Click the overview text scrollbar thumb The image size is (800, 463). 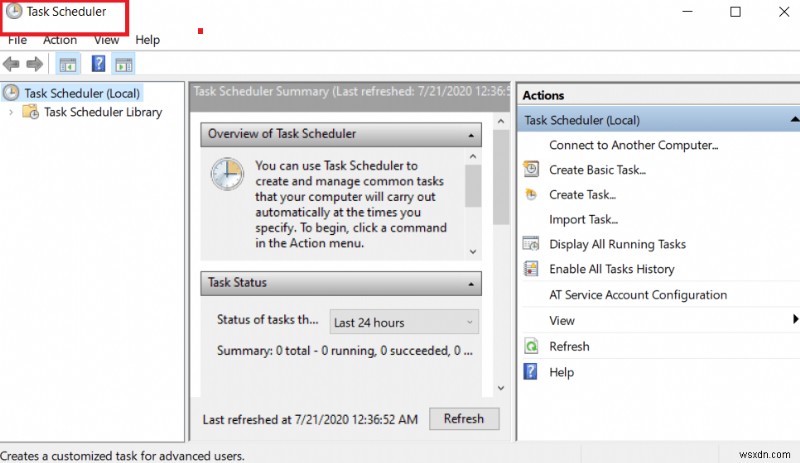473,186
